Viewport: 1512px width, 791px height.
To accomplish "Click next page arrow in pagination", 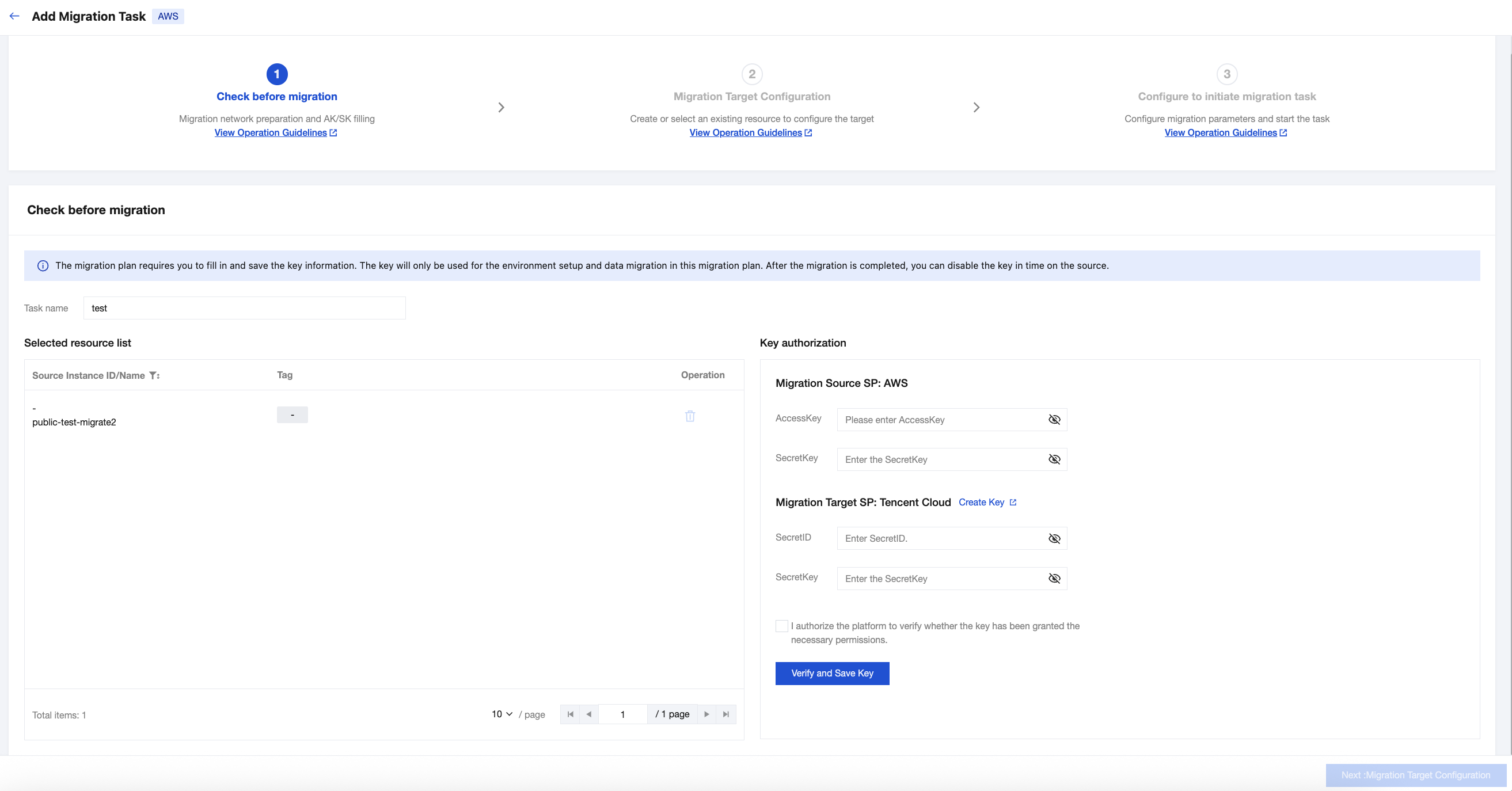I will [x=706, y=714].
